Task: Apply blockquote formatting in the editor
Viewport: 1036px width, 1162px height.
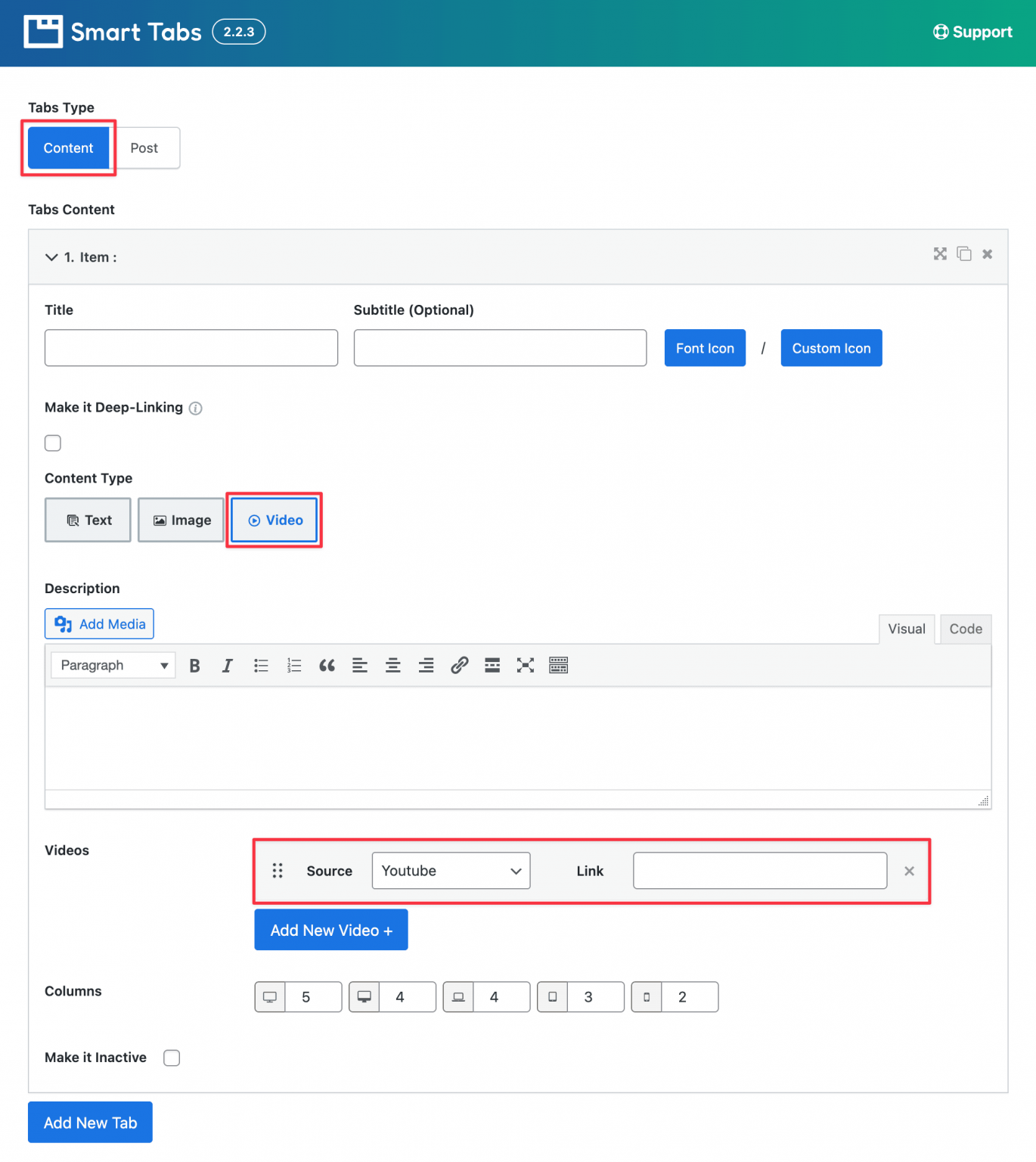Action: click(x=327, y=665)
